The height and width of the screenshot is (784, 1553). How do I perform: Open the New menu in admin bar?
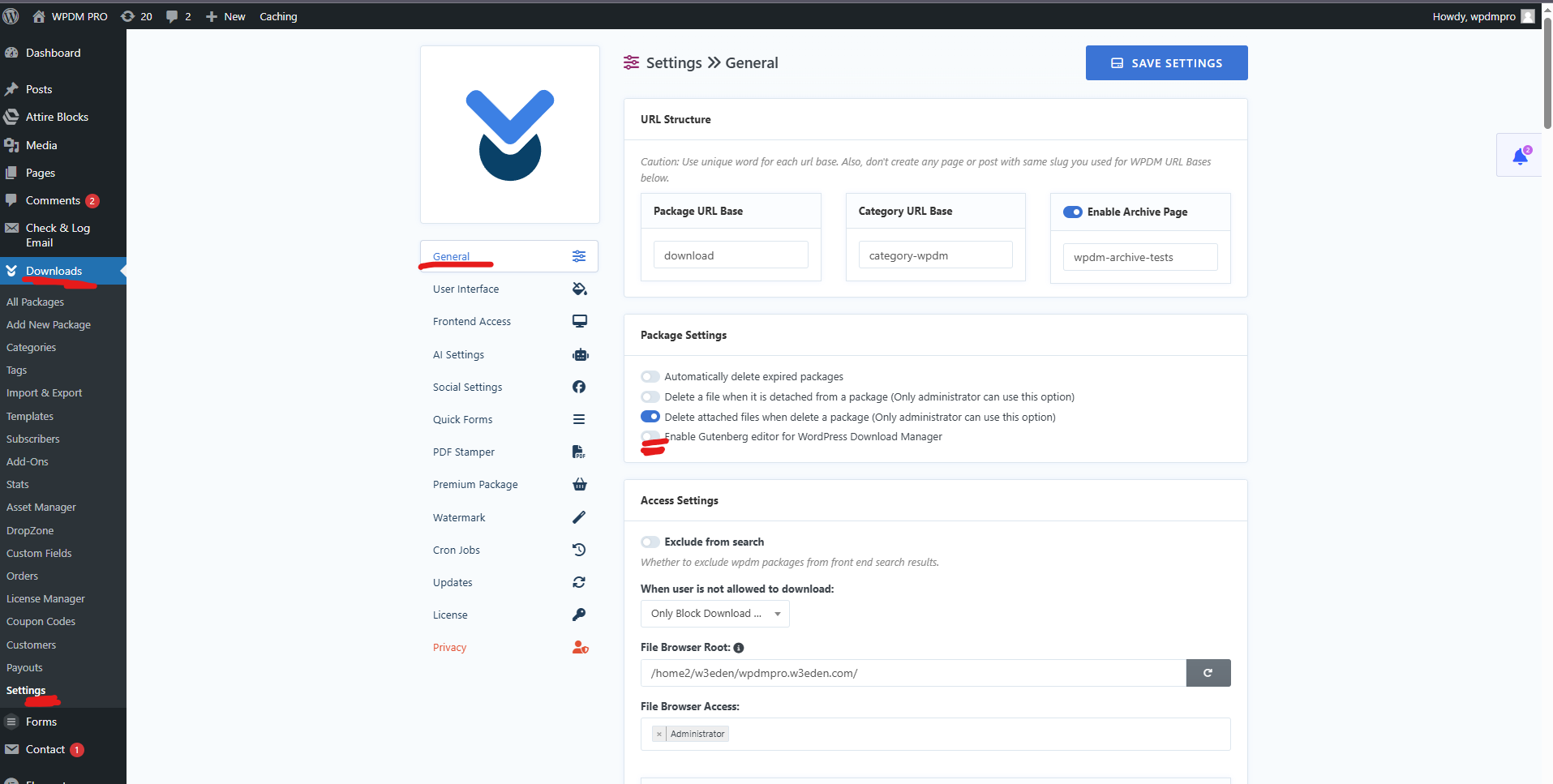pyautogui.click(x=225, y=16)
